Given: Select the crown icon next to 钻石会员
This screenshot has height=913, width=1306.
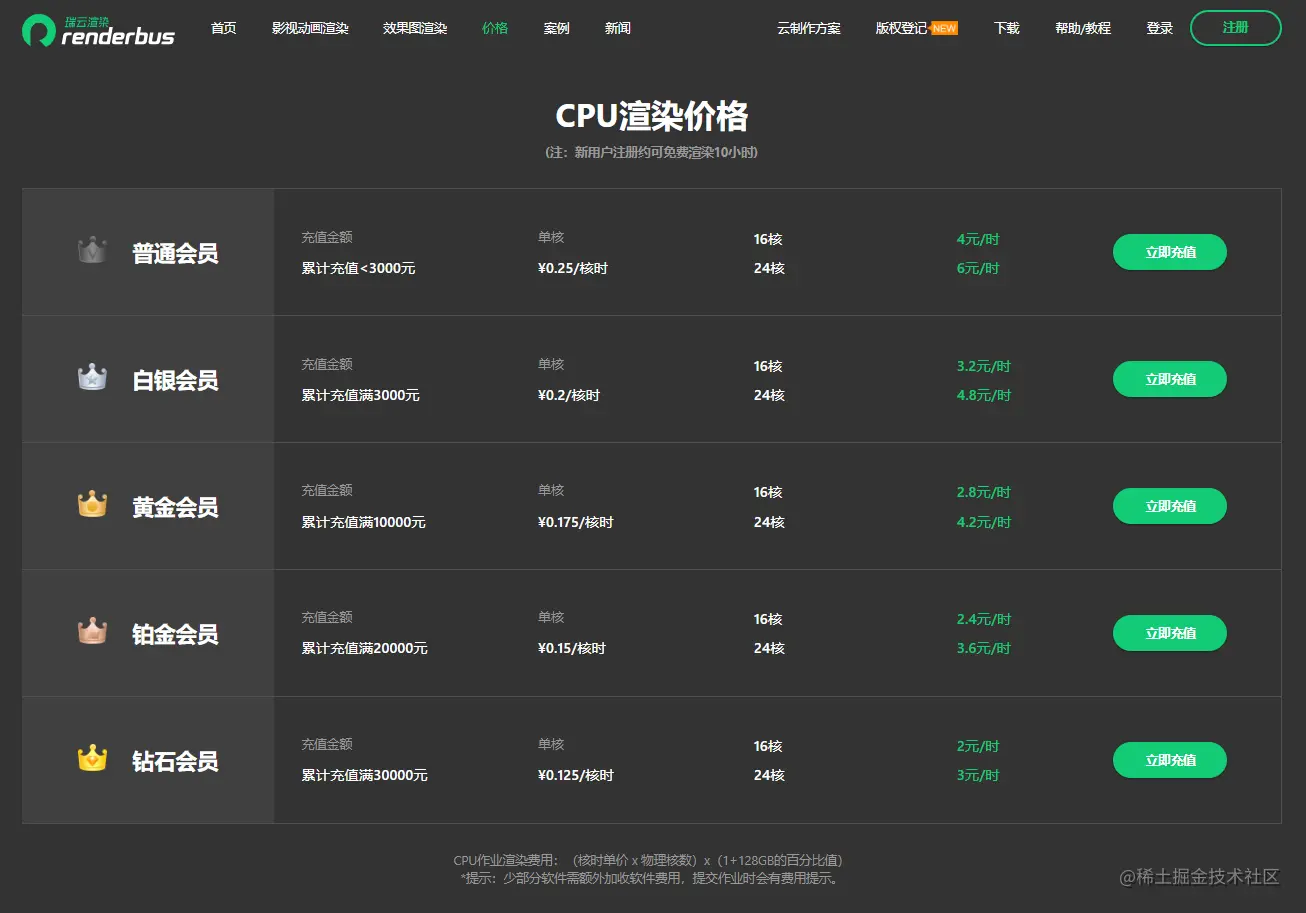Looking at the screenshot, I should click(92, 759).
